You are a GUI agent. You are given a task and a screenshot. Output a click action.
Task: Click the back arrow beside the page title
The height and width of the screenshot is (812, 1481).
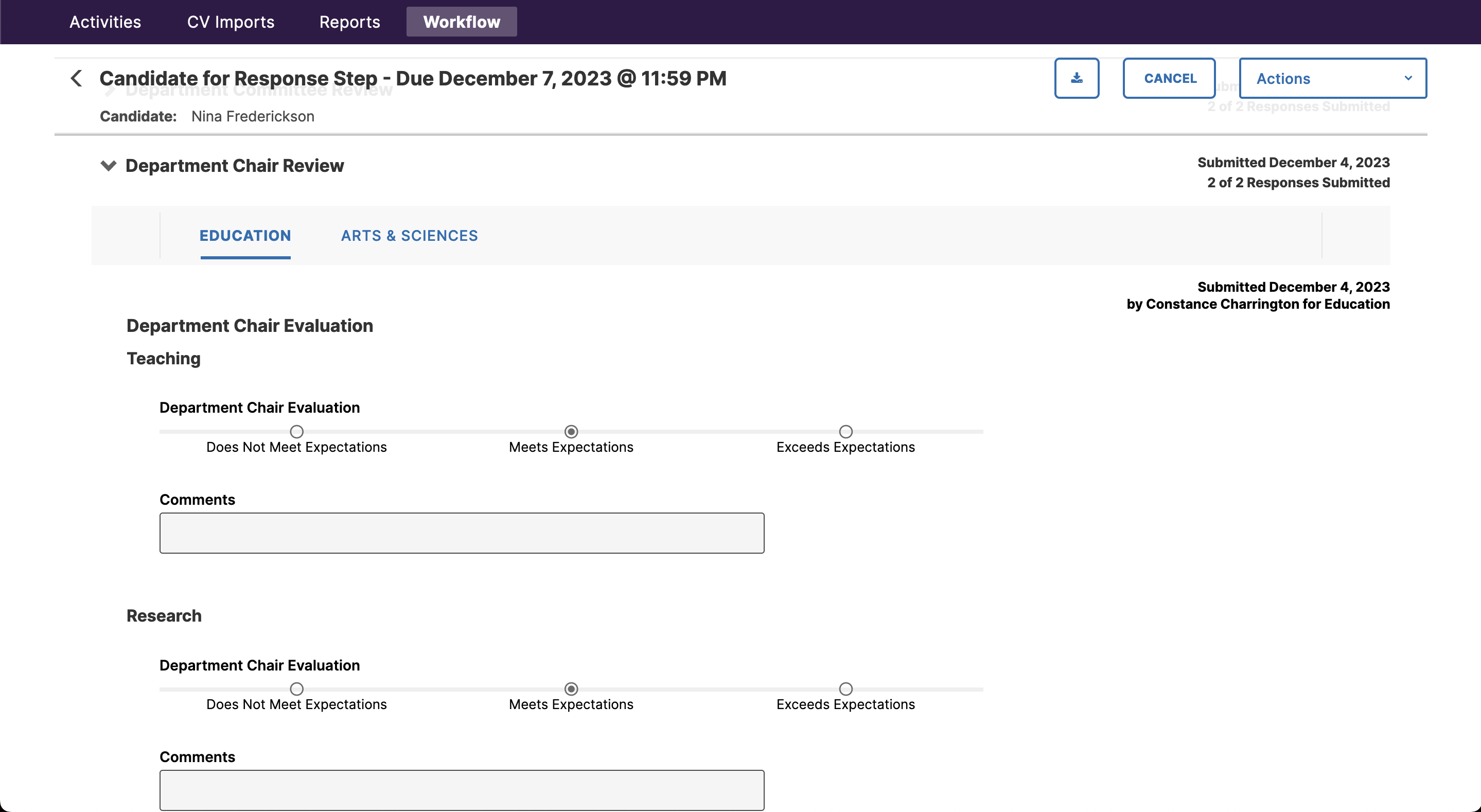pos(77,78)
